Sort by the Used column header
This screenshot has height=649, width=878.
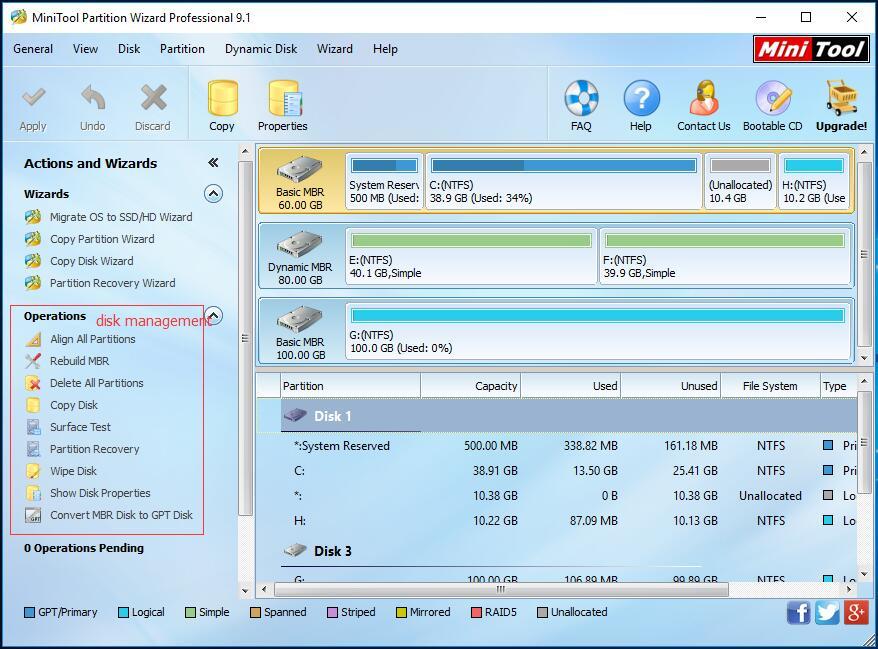pos(571,386)
